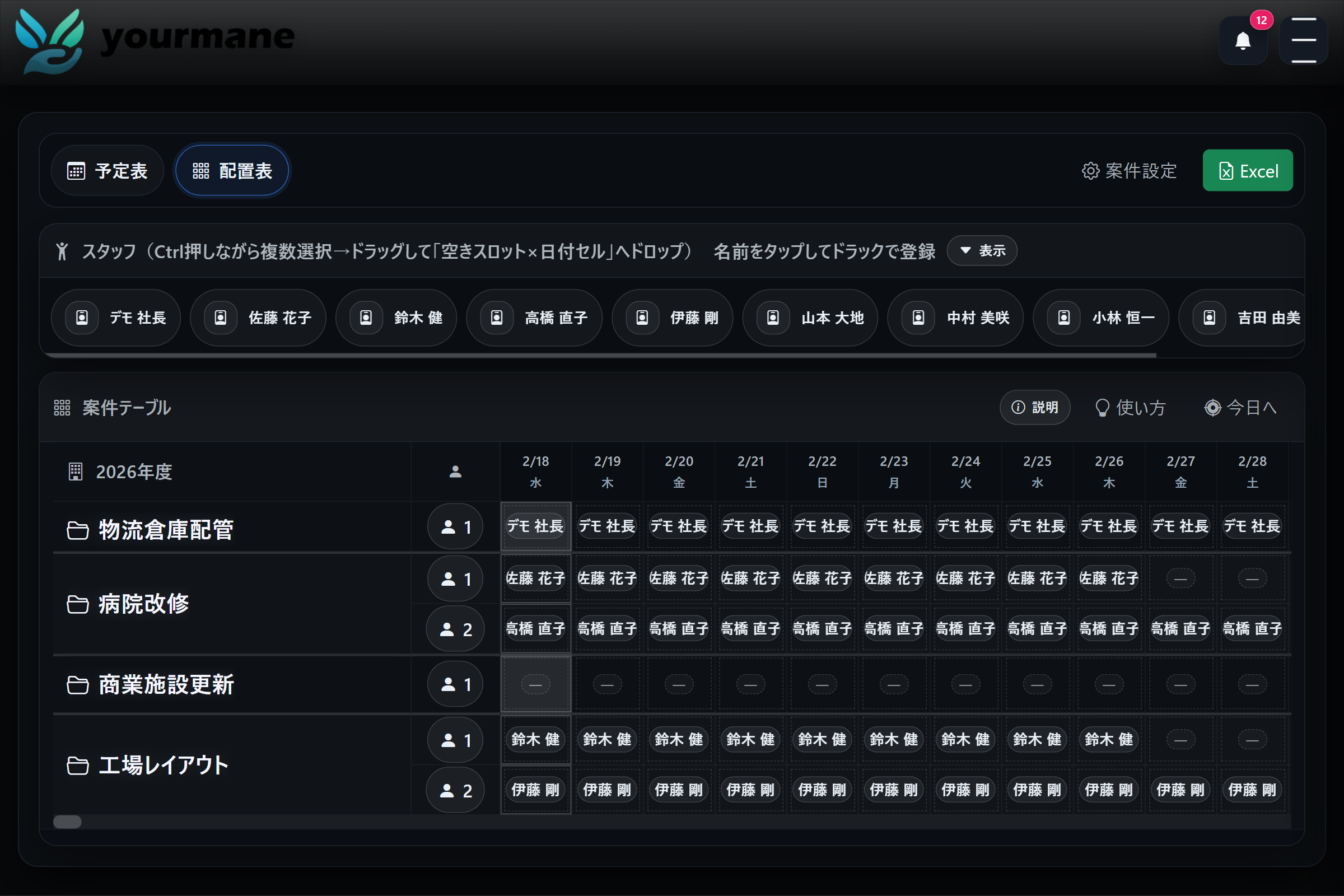Export with the green Excel button
The width and height of the screenshot is (1344, 896).
pyautogui.click(x=1247, y=171)
